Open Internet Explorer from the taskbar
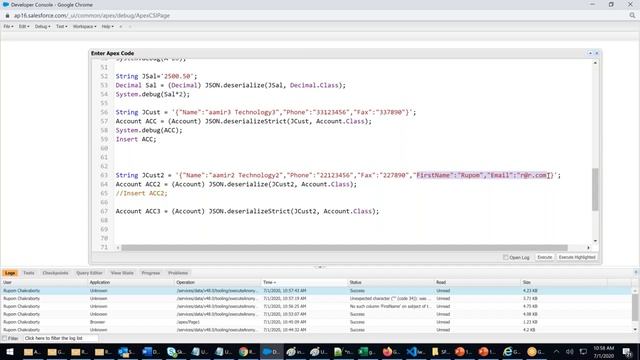The width and height of the screenshot is (640, 360). pos(511,351)
